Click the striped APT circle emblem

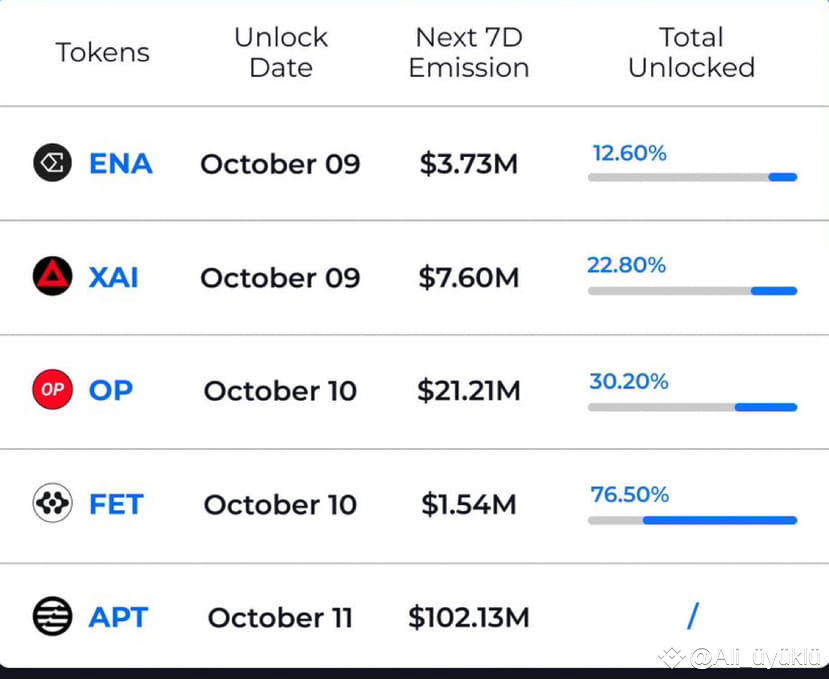[x=52, y=617]
